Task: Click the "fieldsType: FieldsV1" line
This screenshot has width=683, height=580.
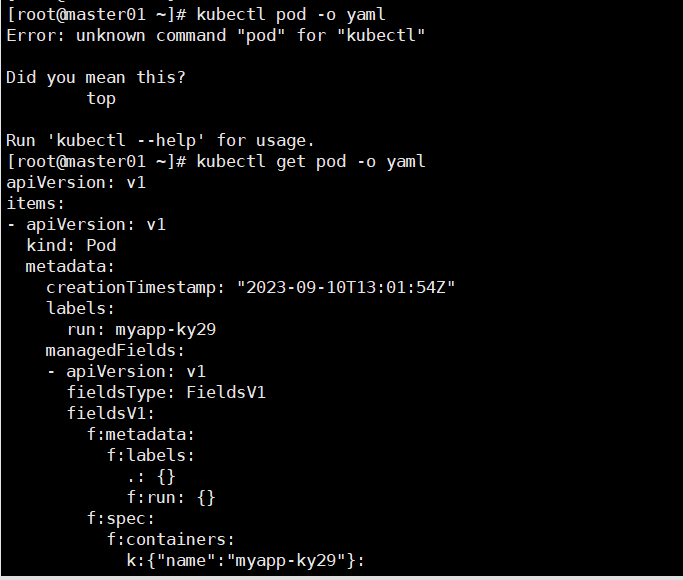Action: point(166,392)
